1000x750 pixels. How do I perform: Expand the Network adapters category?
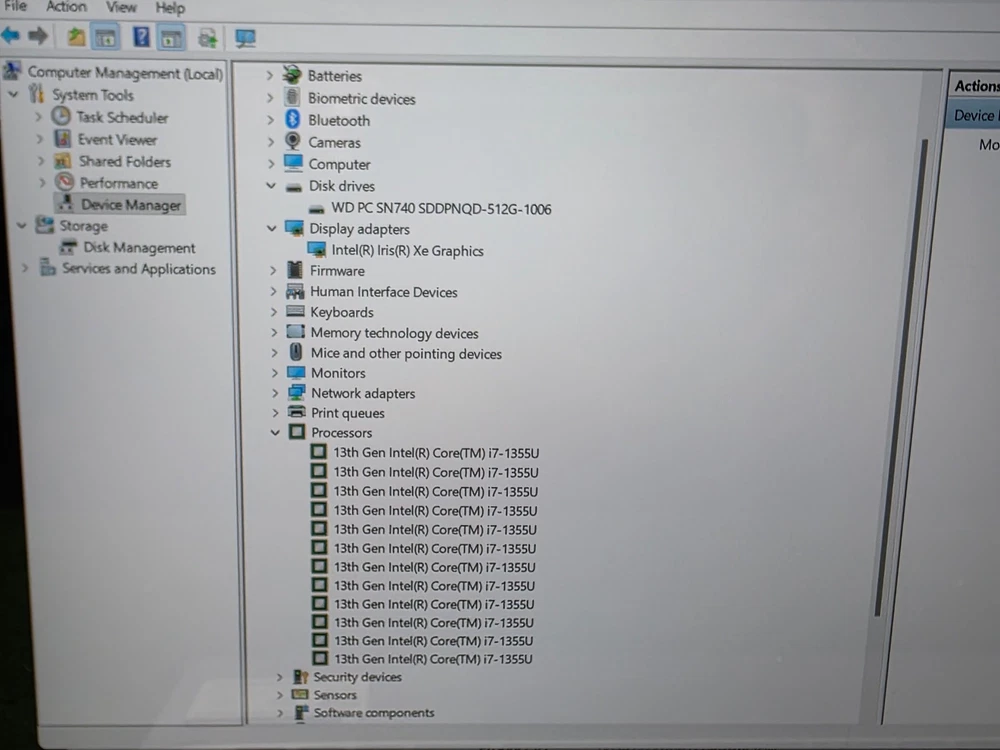point(274,393)
